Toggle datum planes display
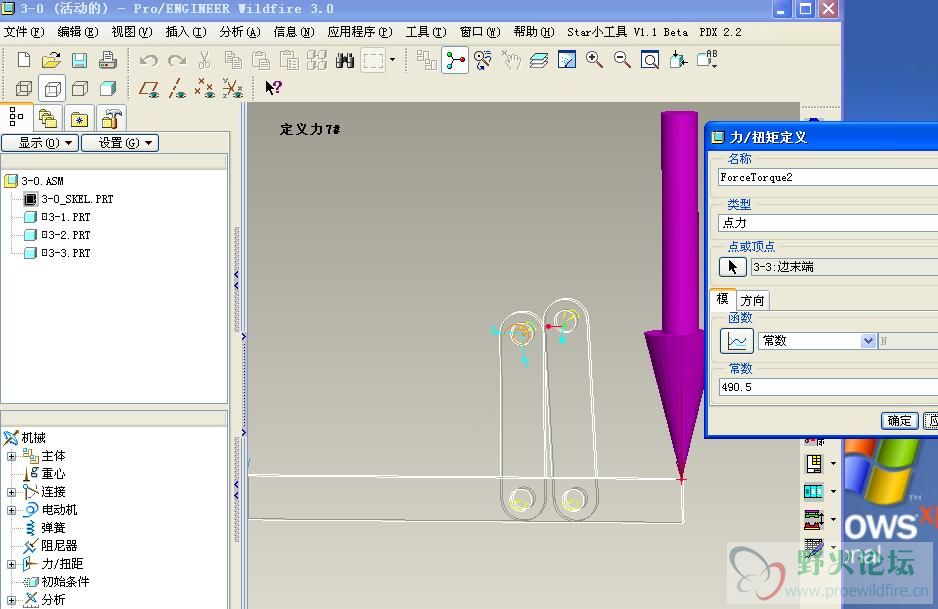 149,89
